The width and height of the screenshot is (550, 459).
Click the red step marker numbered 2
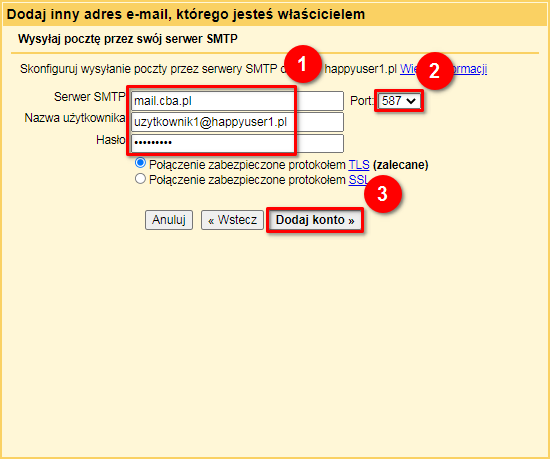pyautogui.click(x=435, y=71)
